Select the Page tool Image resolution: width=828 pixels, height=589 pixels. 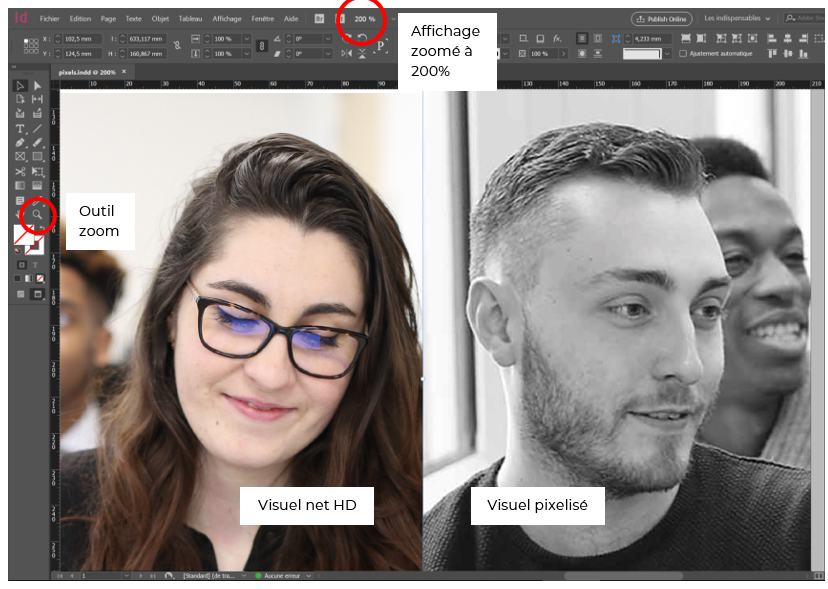click(x=20, y=99)
